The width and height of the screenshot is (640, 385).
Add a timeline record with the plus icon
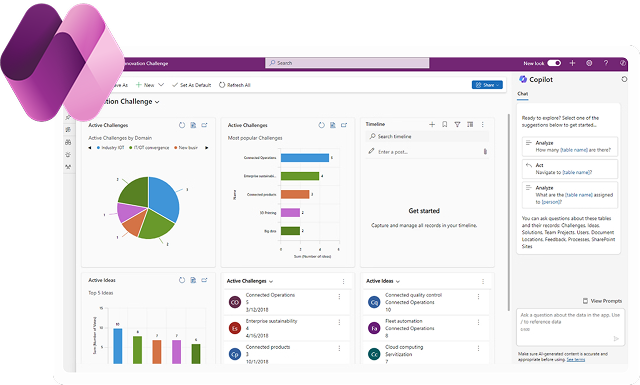coord(432,124)
